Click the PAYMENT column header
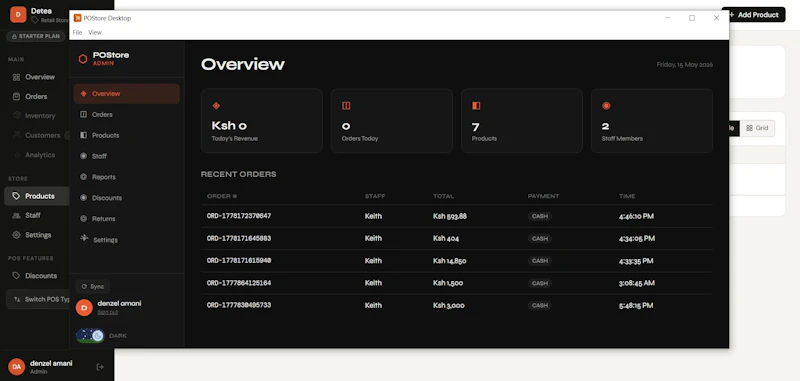This screenshot has height=381, width=800. pos(543,196)
